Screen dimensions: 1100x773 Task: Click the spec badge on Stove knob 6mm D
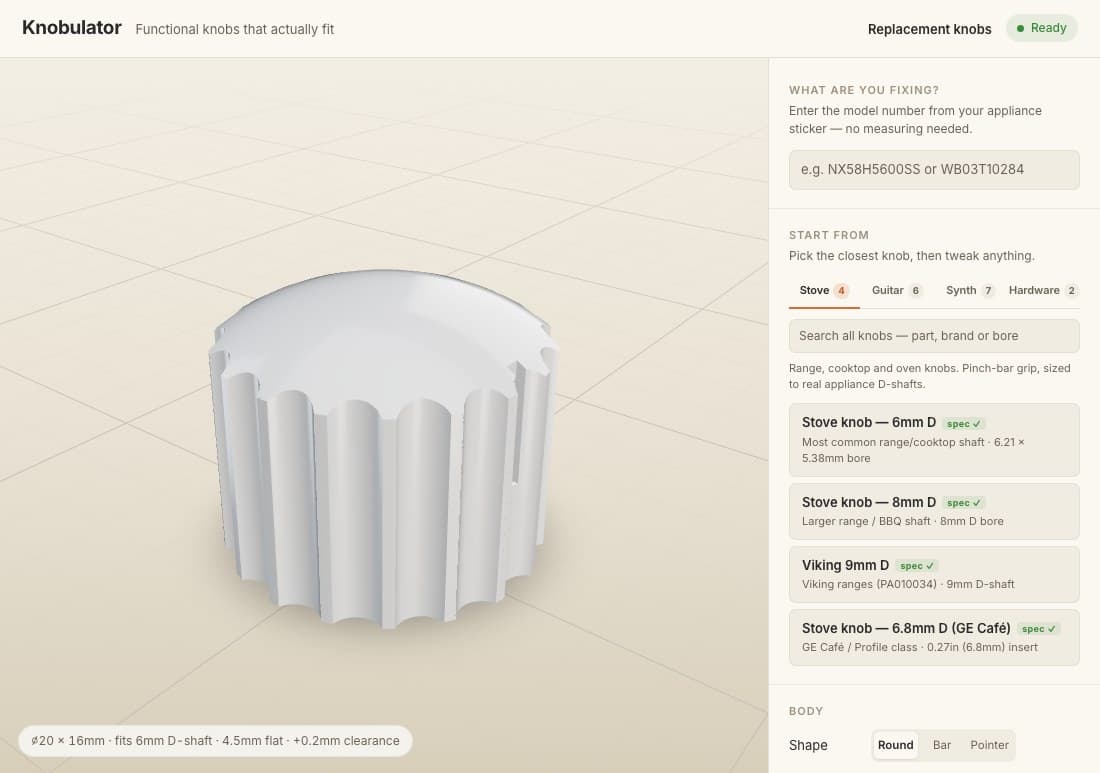(964, 424)
